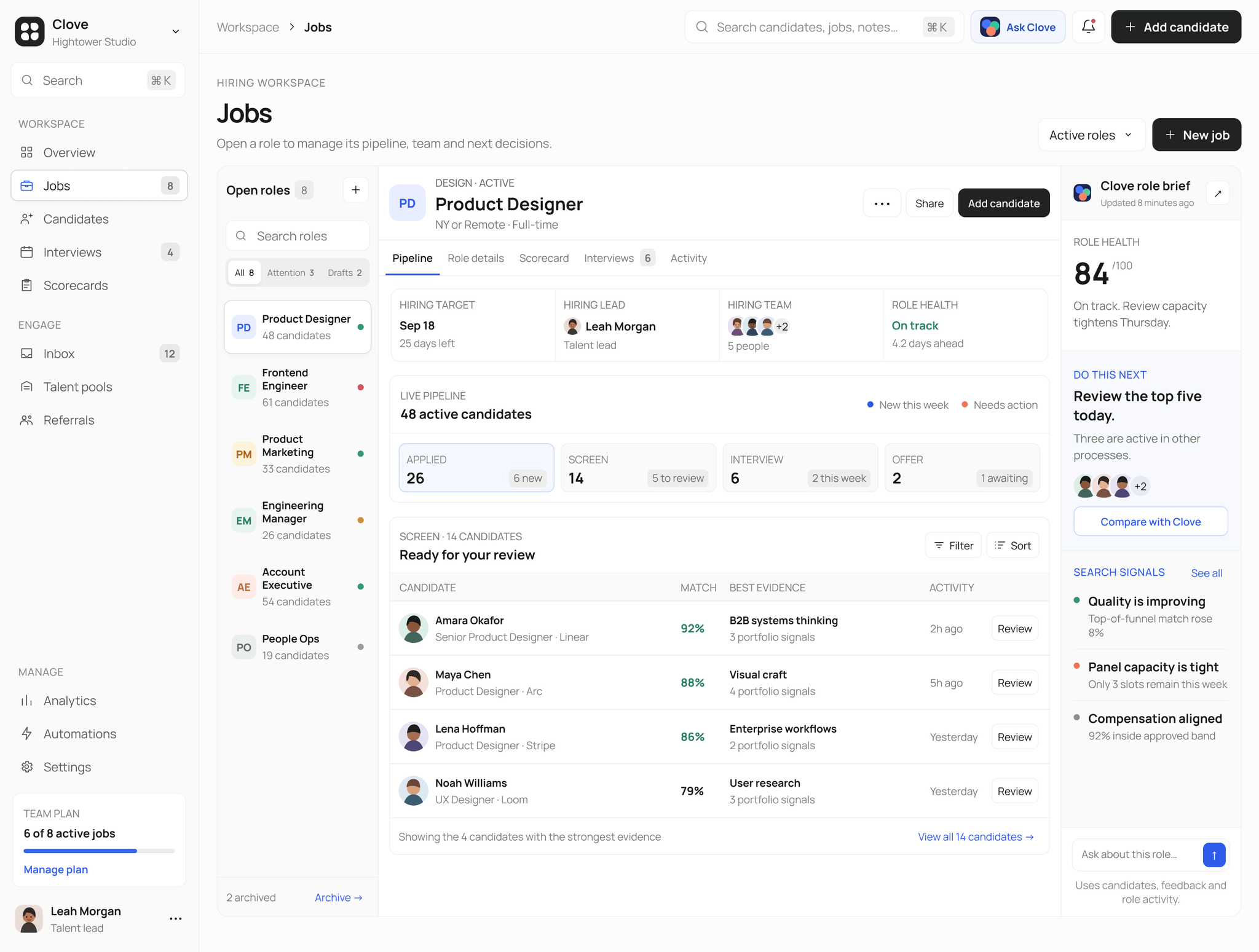
Task: Click Noah Williams's avatar
Action: point(414,791)
